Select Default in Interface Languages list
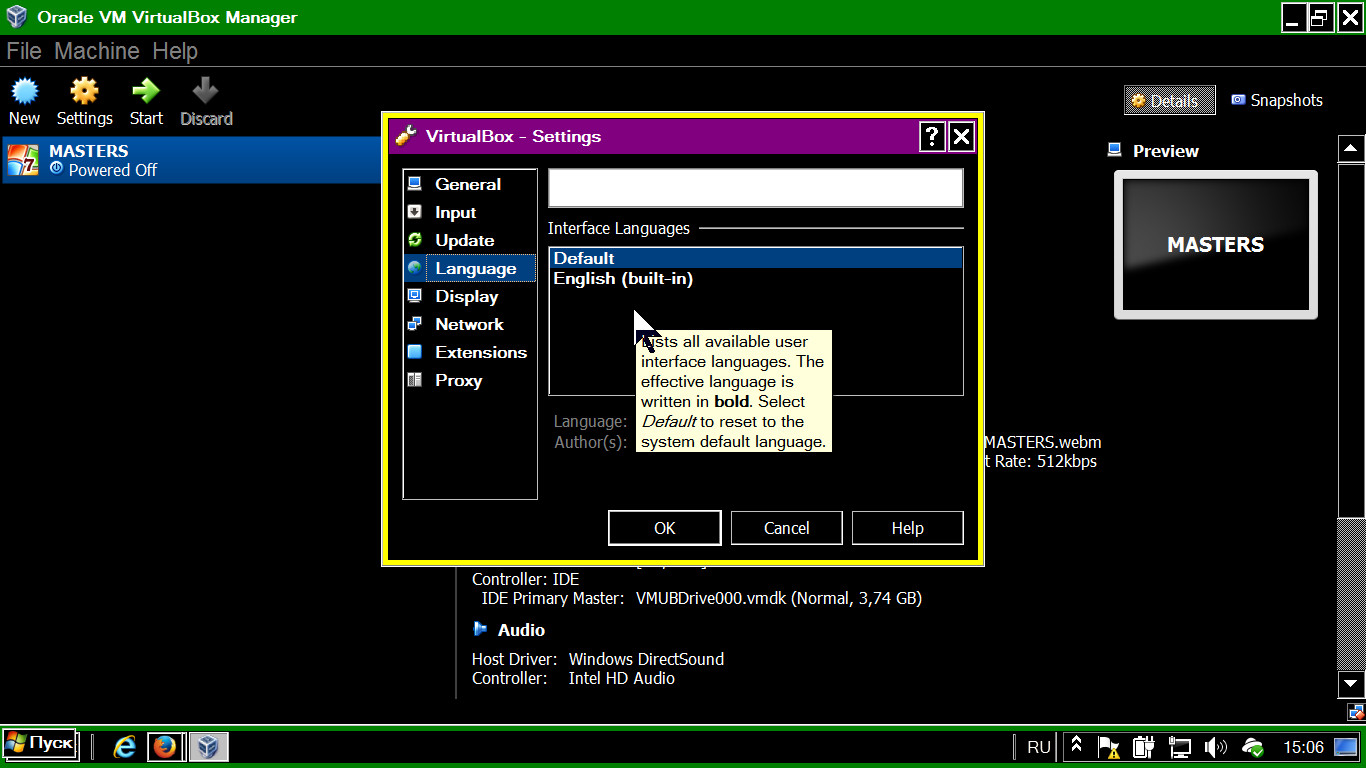1366x768 pixels. (x=755, y=258)
